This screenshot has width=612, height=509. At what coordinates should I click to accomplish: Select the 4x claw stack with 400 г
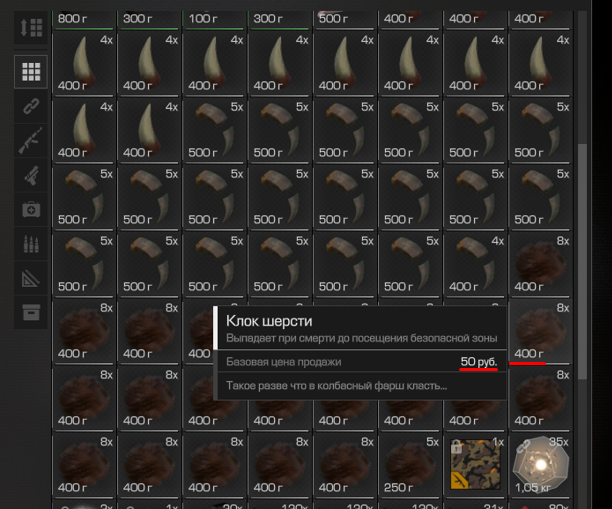[x=475, y=263]
